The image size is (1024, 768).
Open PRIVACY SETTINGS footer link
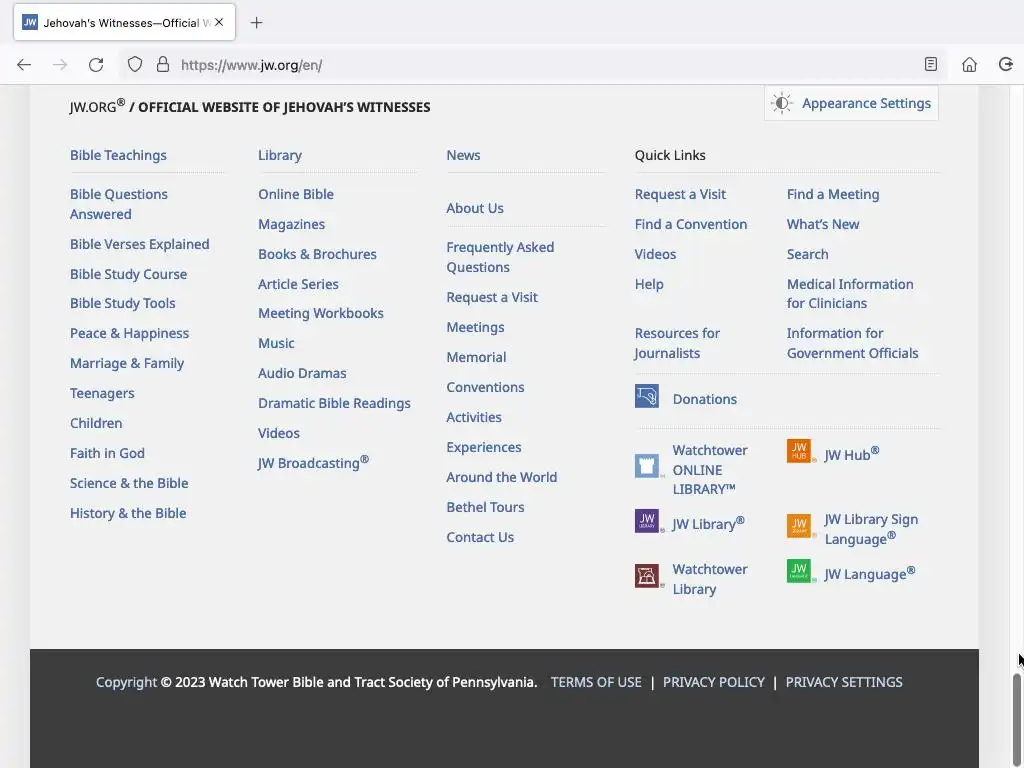(x=844, y=682)
